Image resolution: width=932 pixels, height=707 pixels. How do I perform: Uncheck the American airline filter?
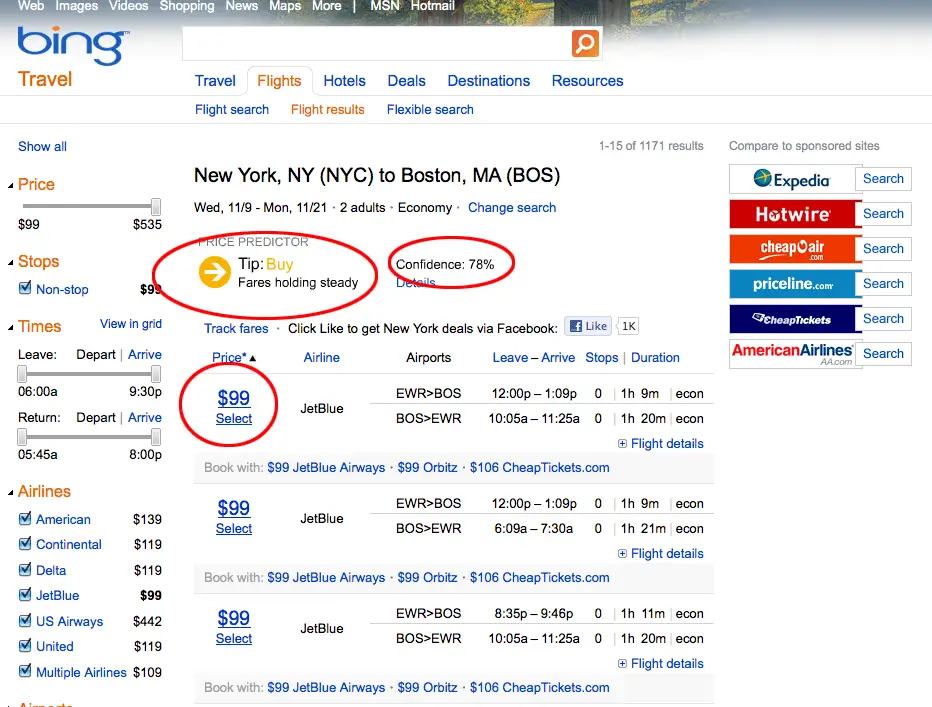point(25,518)
